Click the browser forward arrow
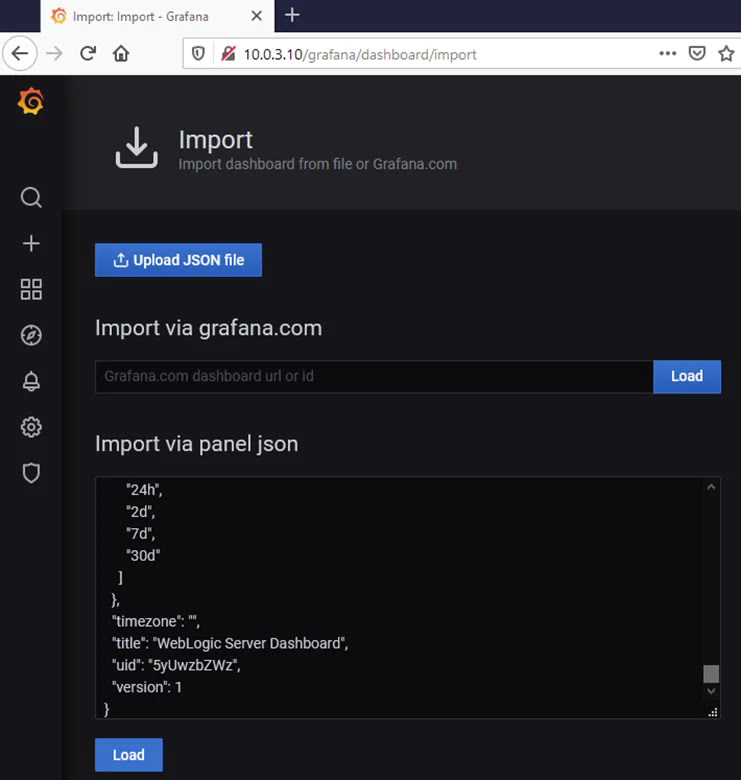741x780 pixels. point(54,53)
